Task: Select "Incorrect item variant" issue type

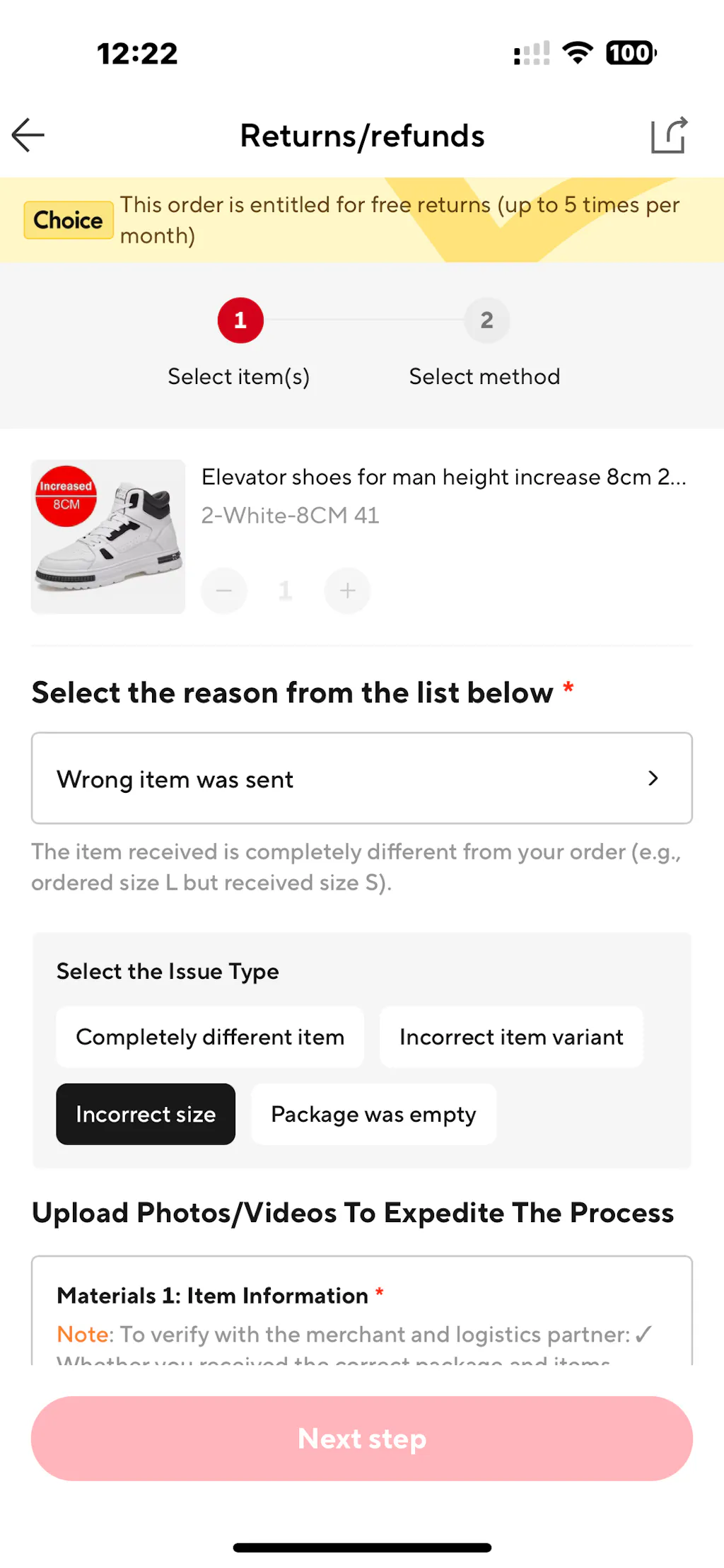Action: click(x=511, y=1037)
